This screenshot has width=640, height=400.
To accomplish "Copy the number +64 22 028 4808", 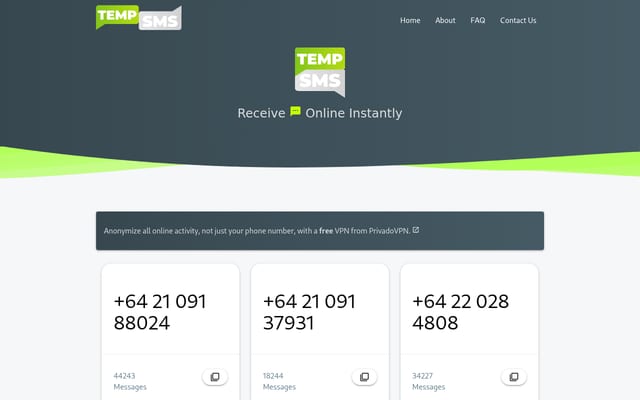I will point(513,377).
